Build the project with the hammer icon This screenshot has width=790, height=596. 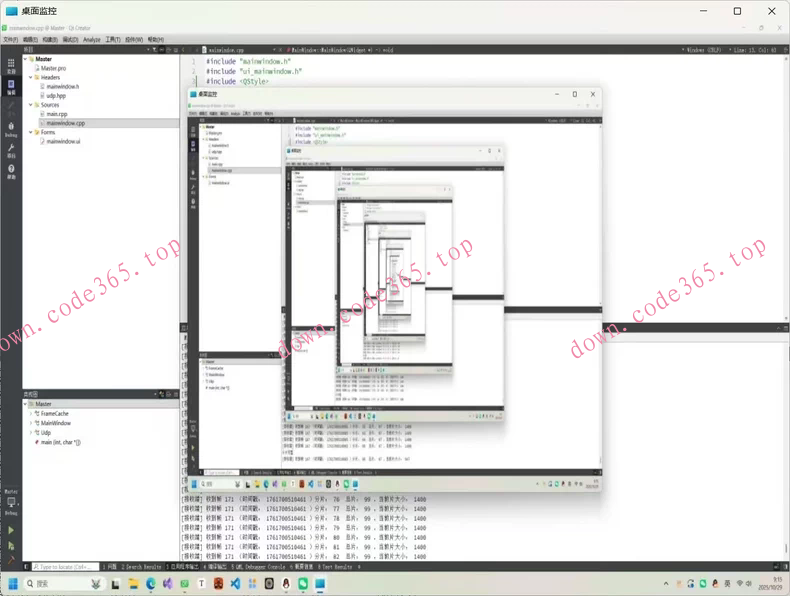click(x=11, y=561)
